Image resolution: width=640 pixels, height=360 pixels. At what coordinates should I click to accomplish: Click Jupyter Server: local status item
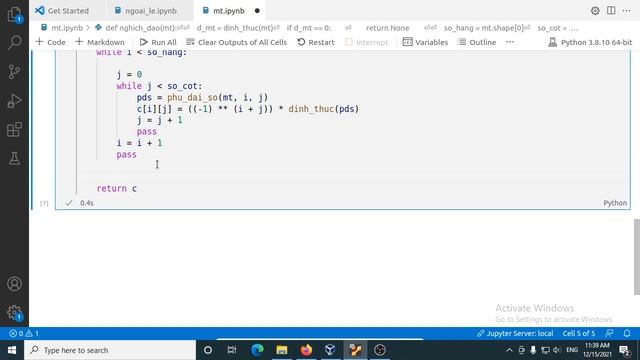(515, 333)
